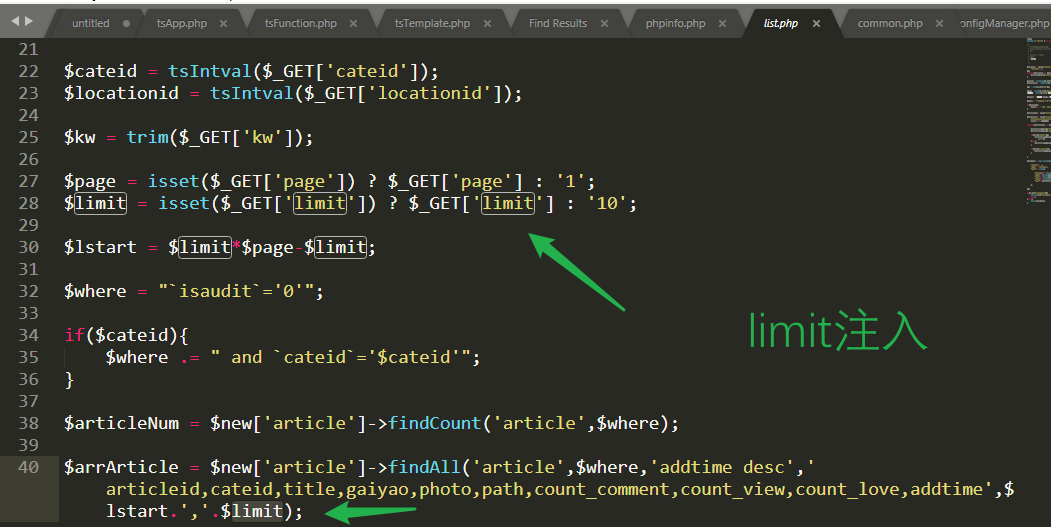Click line number 30 in gutter
This screenshot has height=527, width=1051.
(28, 247)
